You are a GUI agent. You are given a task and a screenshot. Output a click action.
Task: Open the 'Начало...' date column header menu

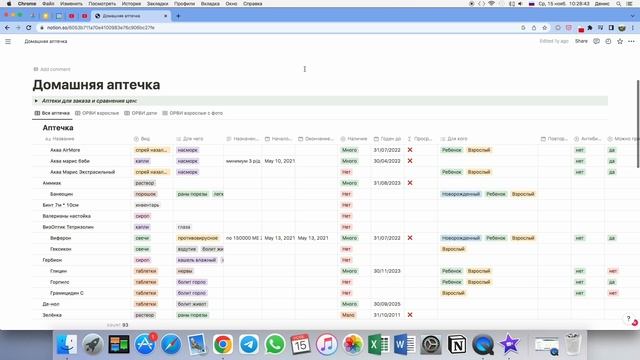point(278,139)
